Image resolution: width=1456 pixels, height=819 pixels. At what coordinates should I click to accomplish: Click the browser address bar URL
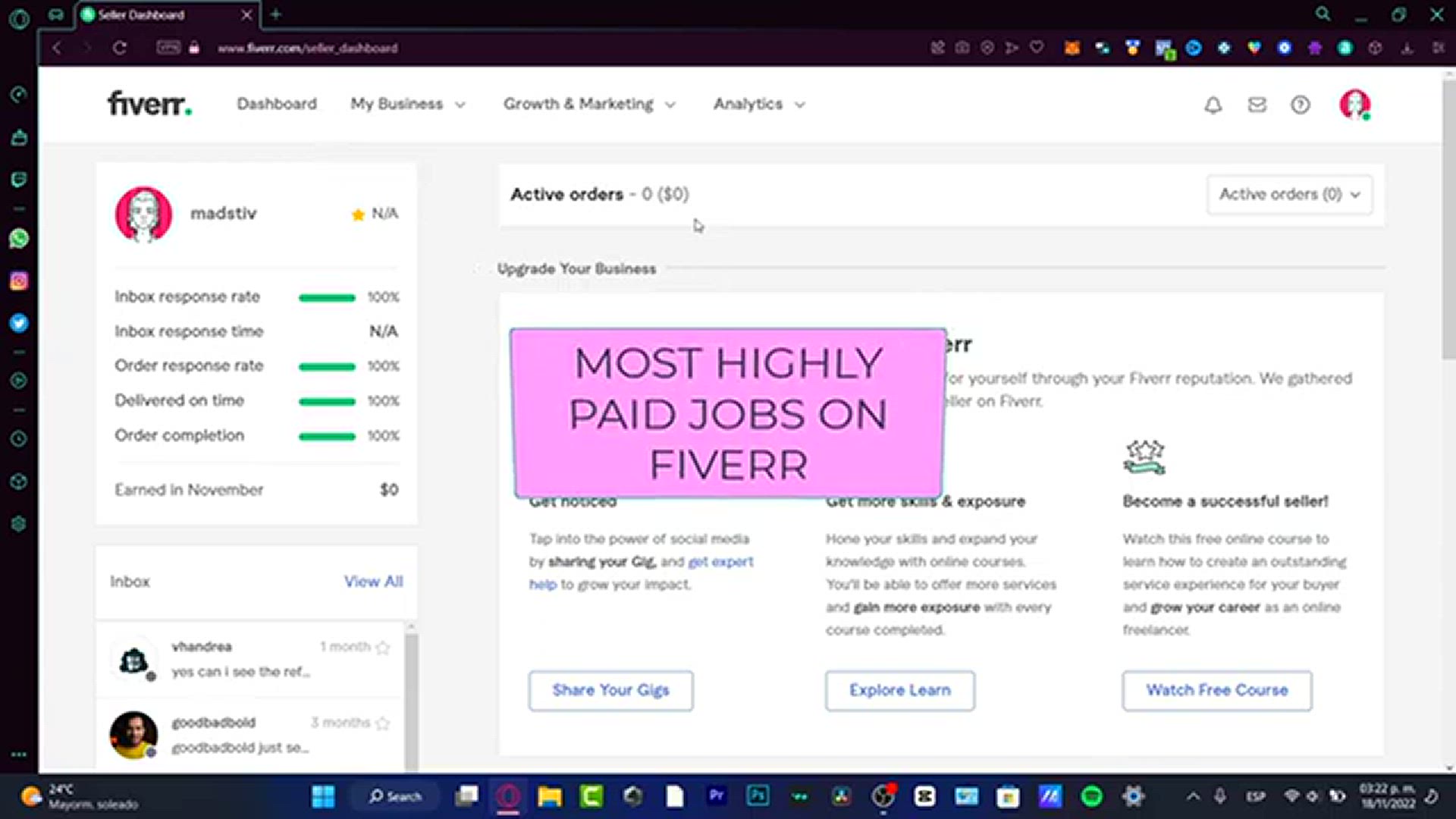[x=307, y=48]
